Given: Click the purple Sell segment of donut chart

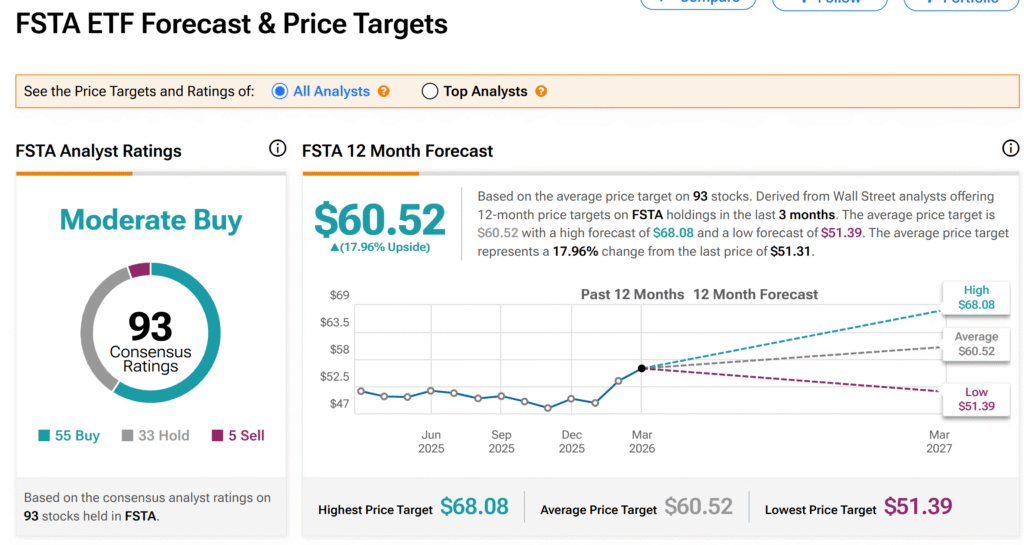Looking at the screenshot, I should 139,270.
